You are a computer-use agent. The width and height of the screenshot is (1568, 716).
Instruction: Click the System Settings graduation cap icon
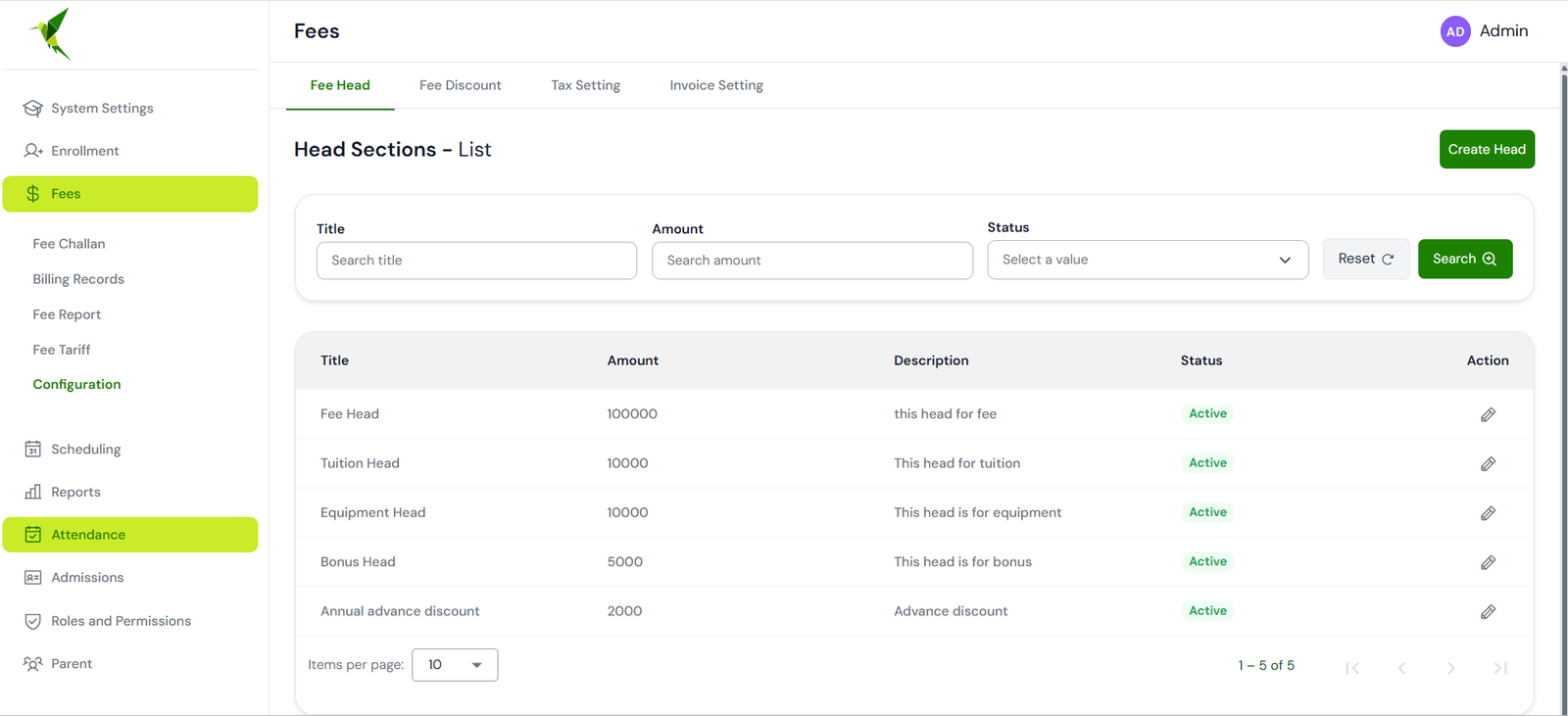(33, 108)
